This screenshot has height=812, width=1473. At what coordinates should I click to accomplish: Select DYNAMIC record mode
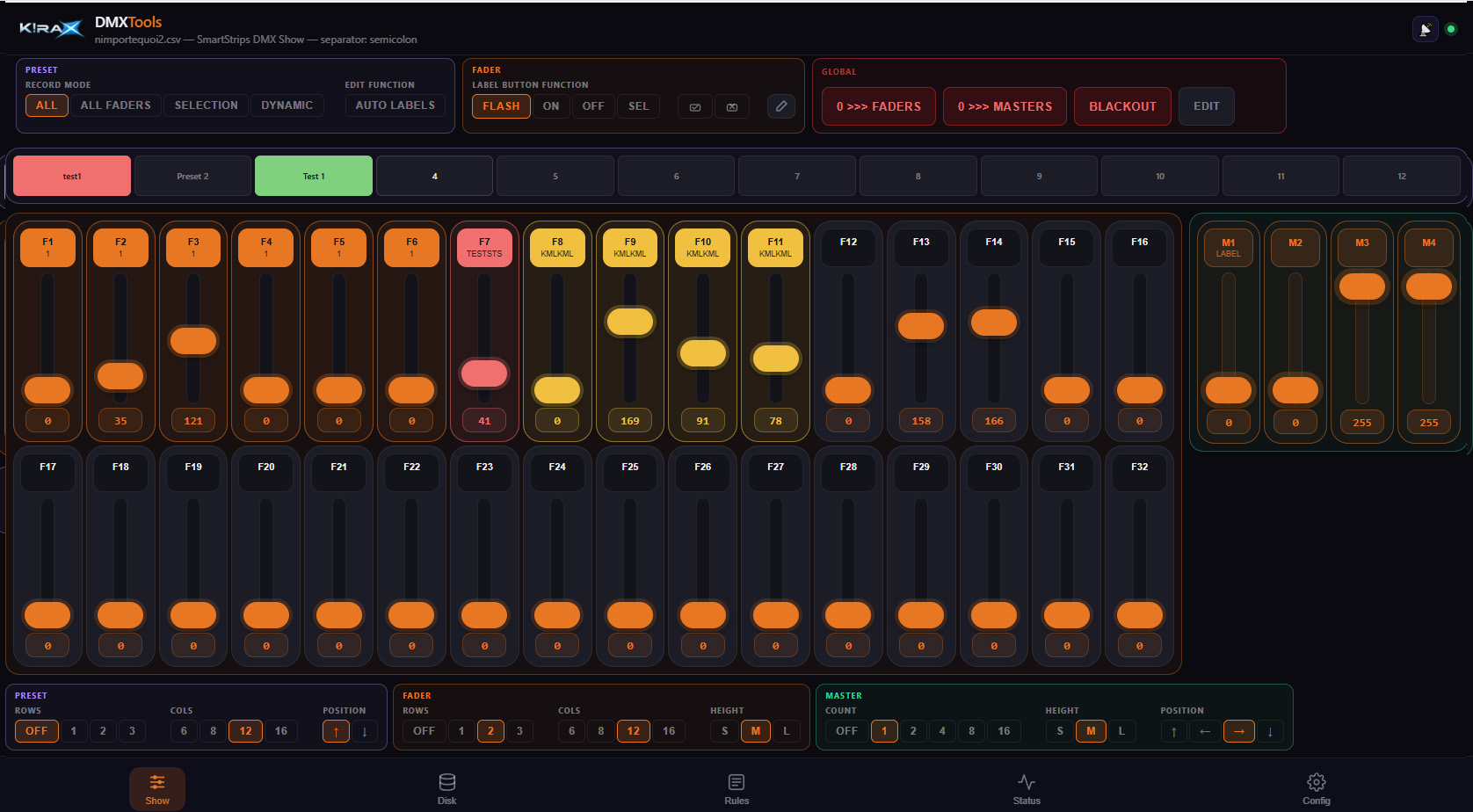pos(287,105)
